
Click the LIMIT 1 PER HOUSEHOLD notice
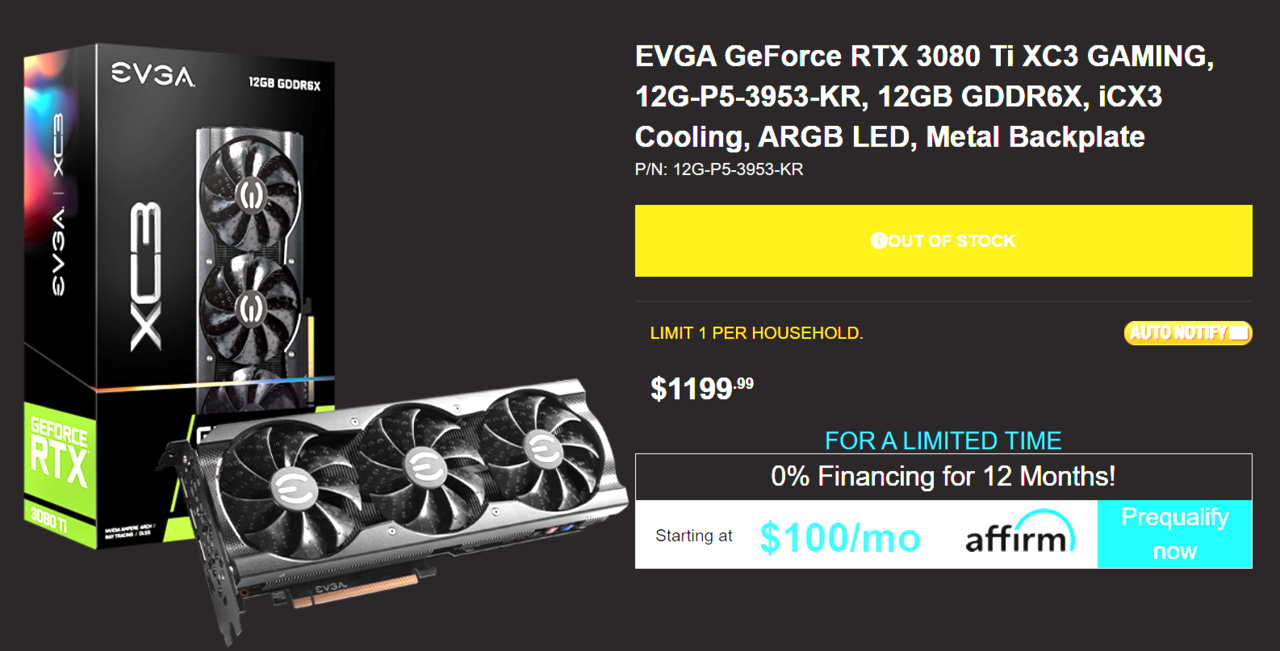click(x=756, y=333)
